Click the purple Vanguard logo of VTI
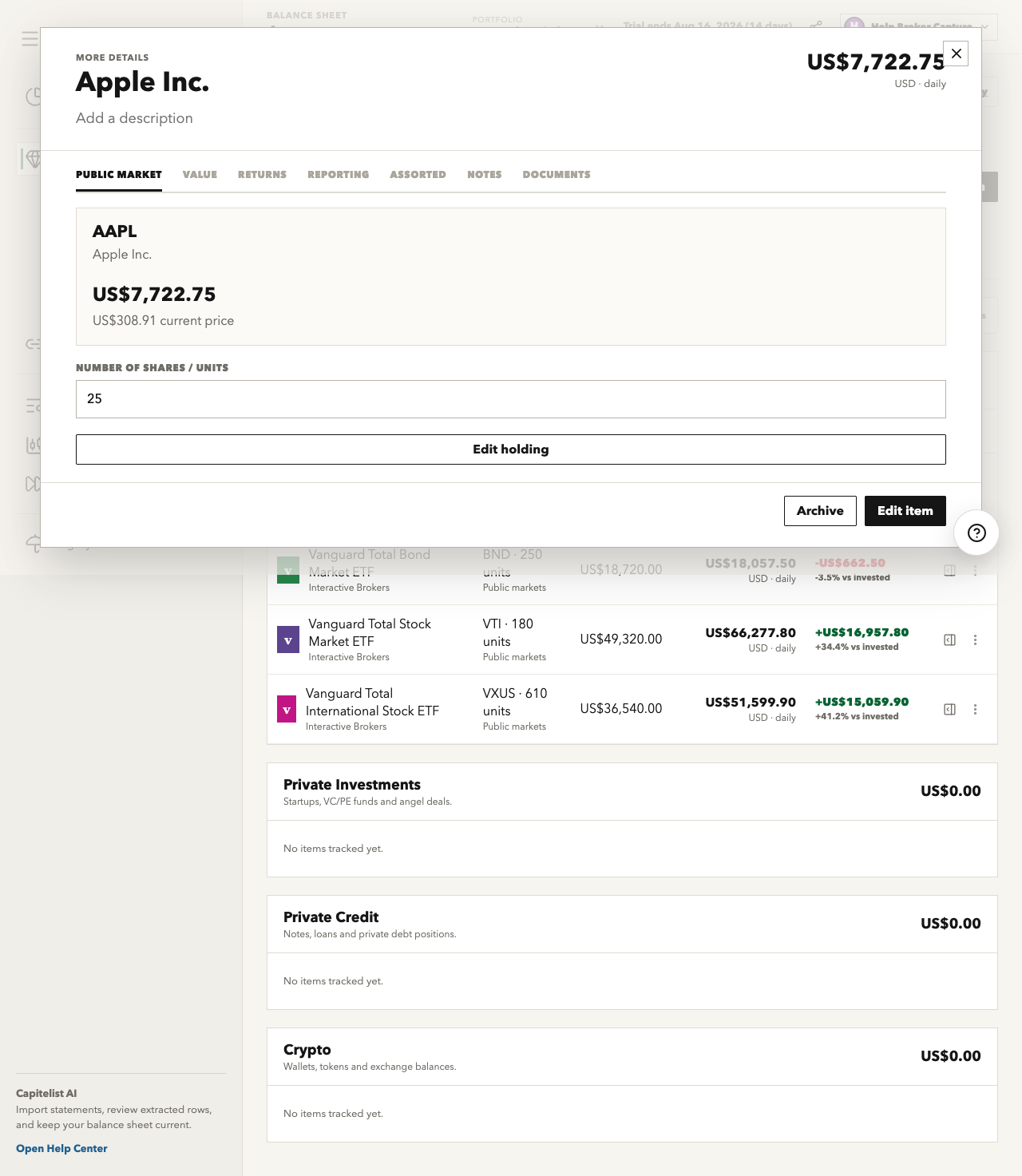 point(288,639)
